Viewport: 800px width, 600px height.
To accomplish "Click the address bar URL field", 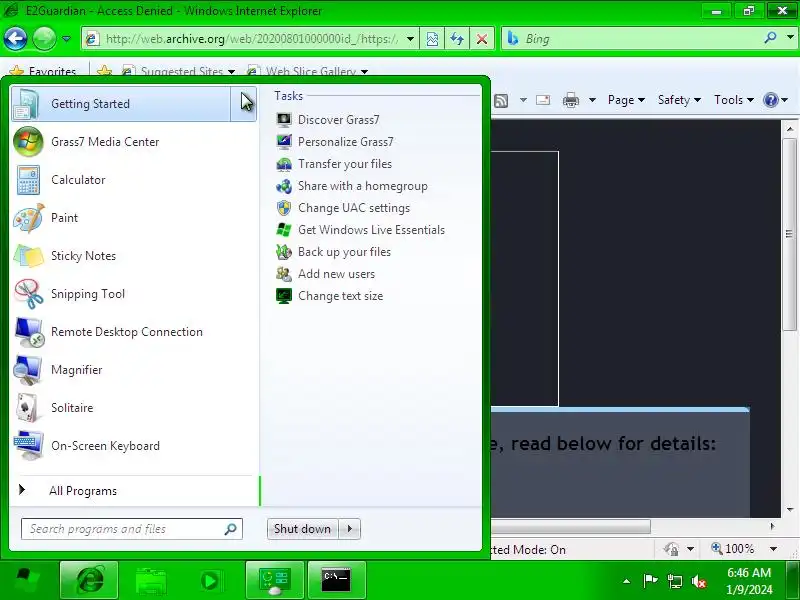I will 250,39.
